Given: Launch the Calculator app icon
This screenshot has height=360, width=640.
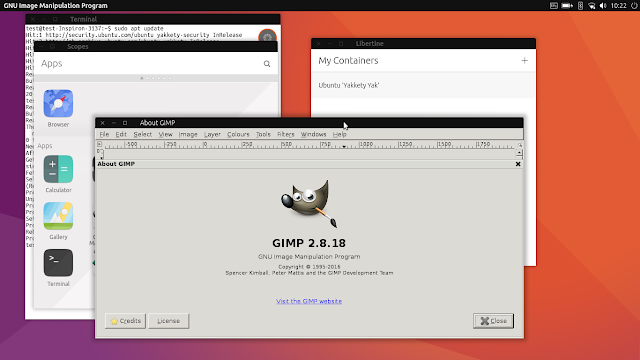Looking at the screenshot, I should point(58,169).
